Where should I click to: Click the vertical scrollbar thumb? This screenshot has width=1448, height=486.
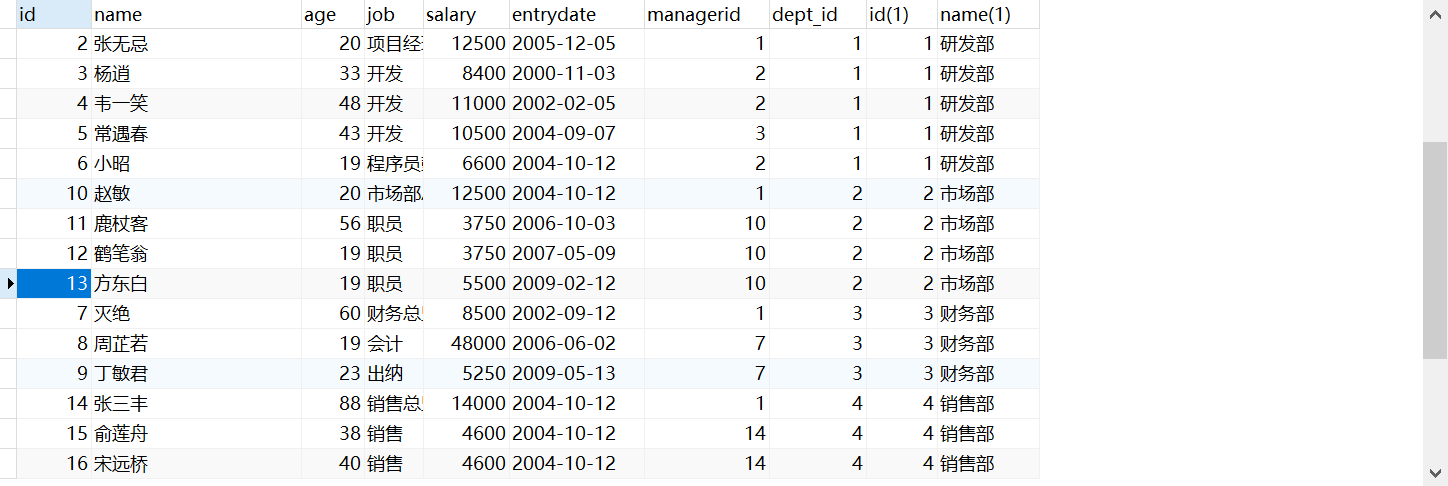click(x=1434, y=250)
